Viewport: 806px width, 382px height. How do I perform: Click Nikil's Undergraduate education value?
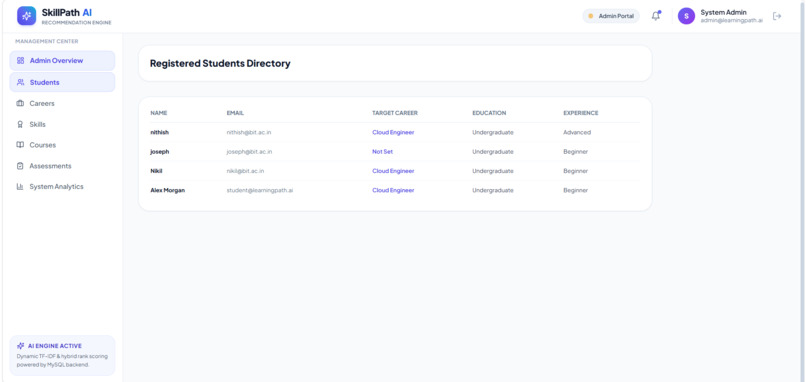tap(492, 171)
